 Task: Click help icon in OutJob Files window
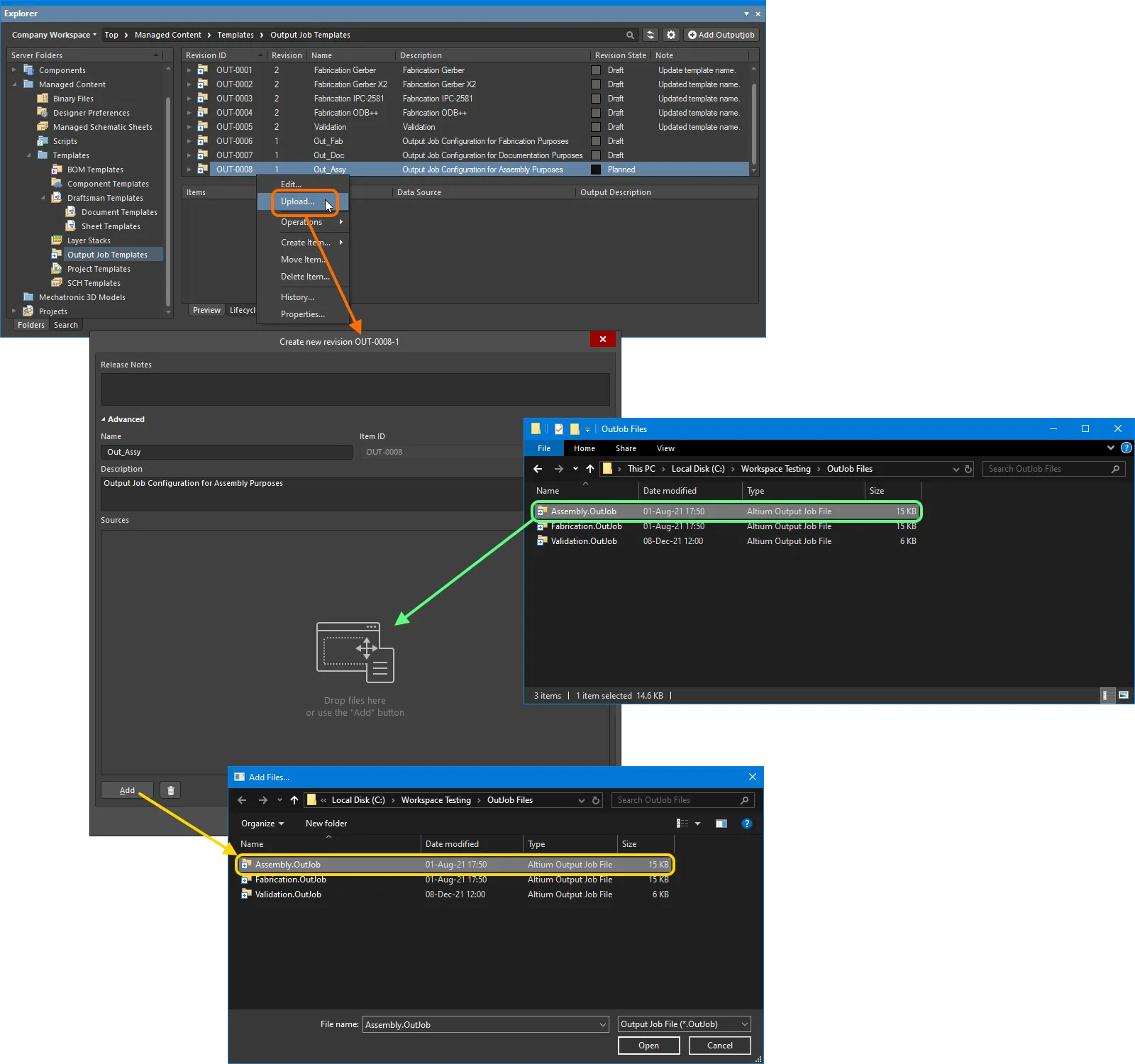tap(1126, 448)
